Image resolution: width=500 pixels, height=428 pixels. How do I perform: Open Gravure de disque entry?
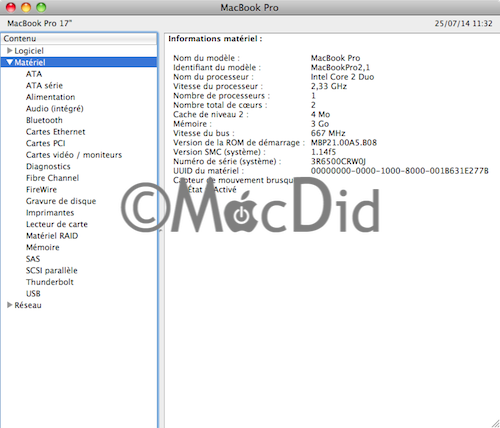tap(61, 201)
